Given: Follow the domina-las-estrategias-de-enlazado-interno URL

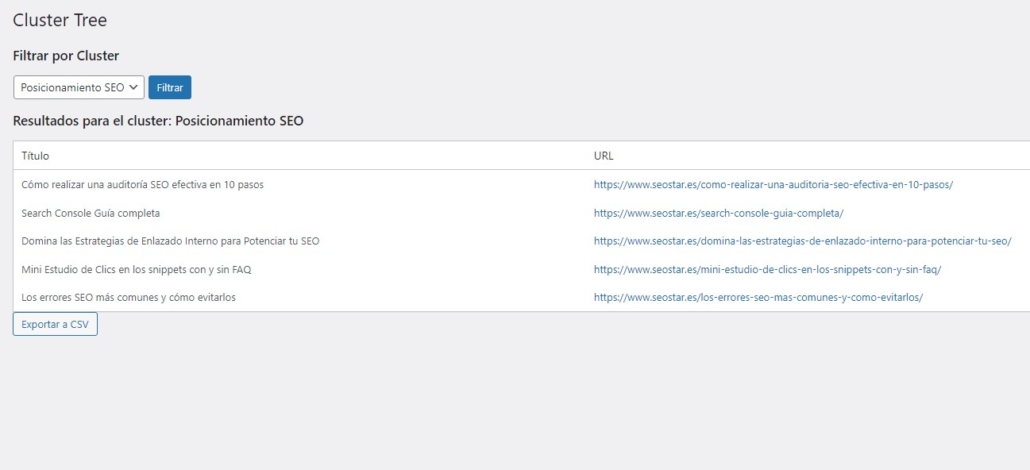Looking at the screenshot, I should pos(802,241).
